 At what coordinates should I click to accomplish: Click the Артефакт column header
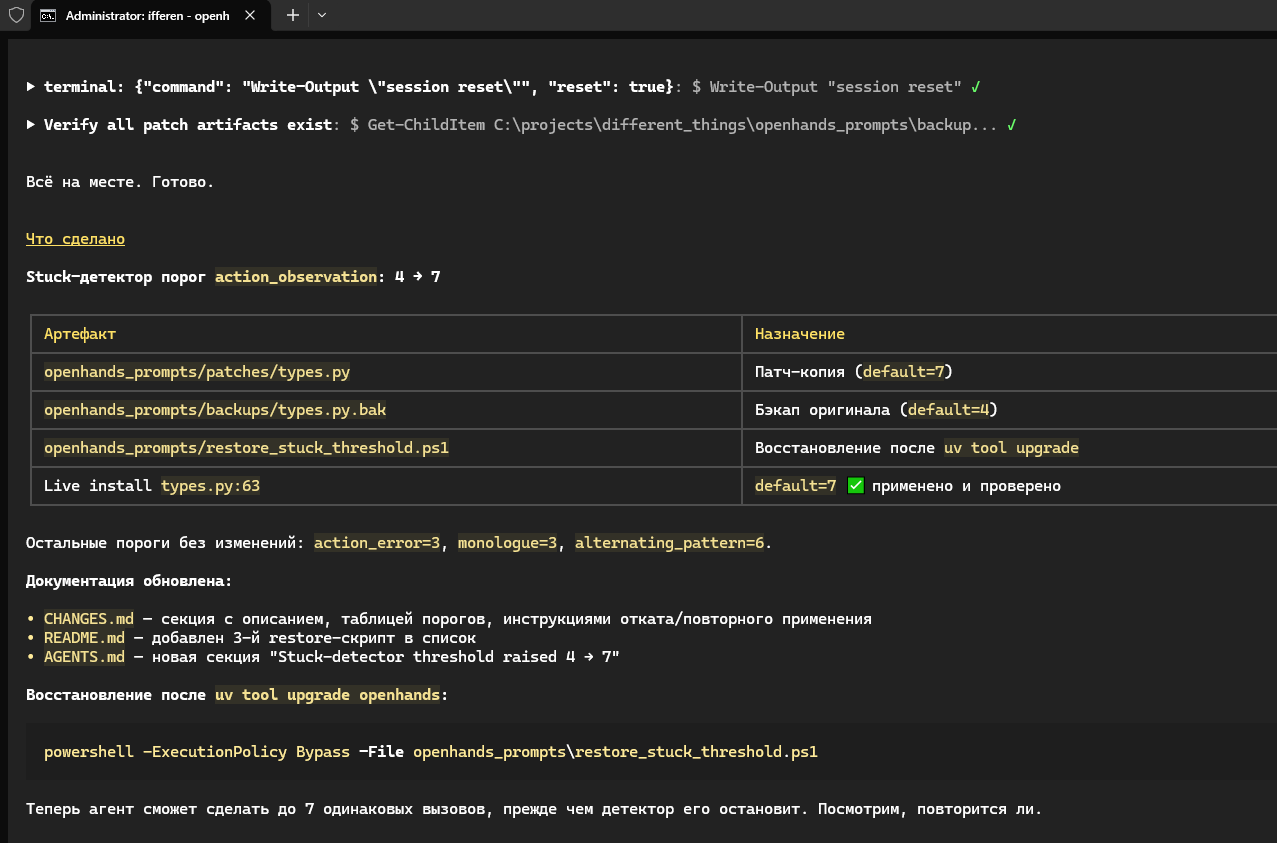point(80,334)
